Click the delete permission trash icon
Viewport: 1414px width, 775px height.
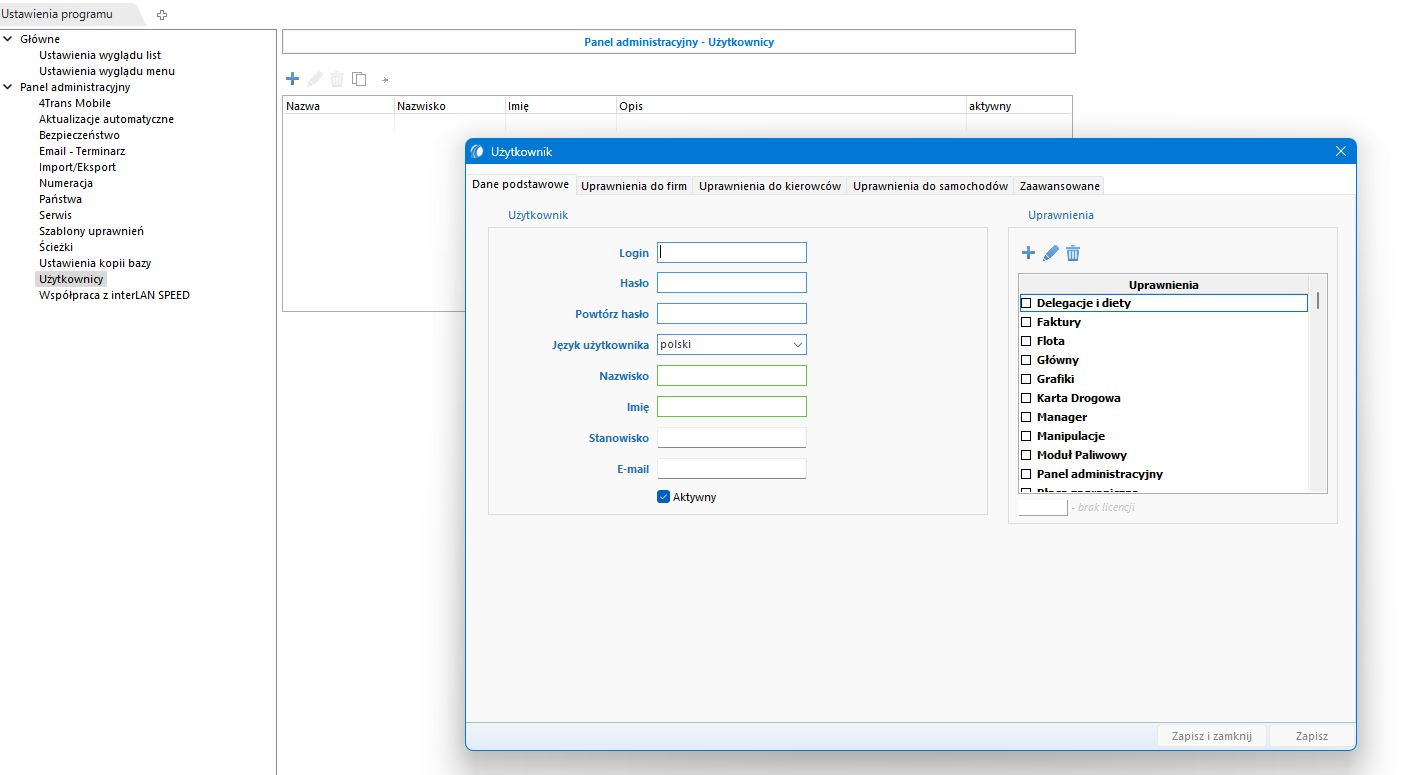[1073, 253]
